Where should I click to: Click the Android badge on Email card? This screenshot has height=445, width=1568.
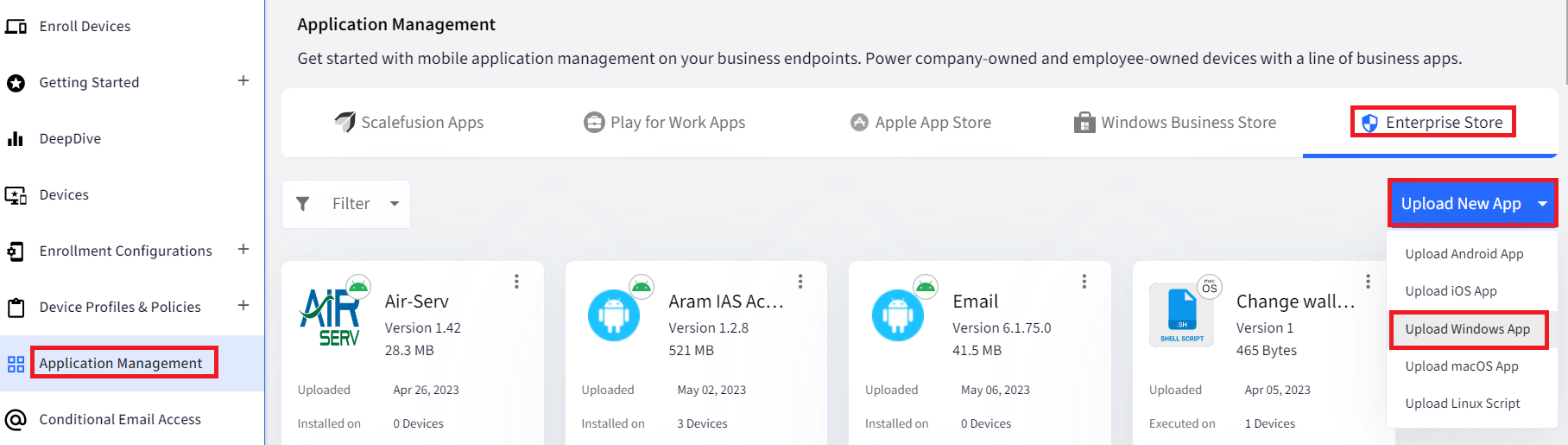click(x=926, y=286)
